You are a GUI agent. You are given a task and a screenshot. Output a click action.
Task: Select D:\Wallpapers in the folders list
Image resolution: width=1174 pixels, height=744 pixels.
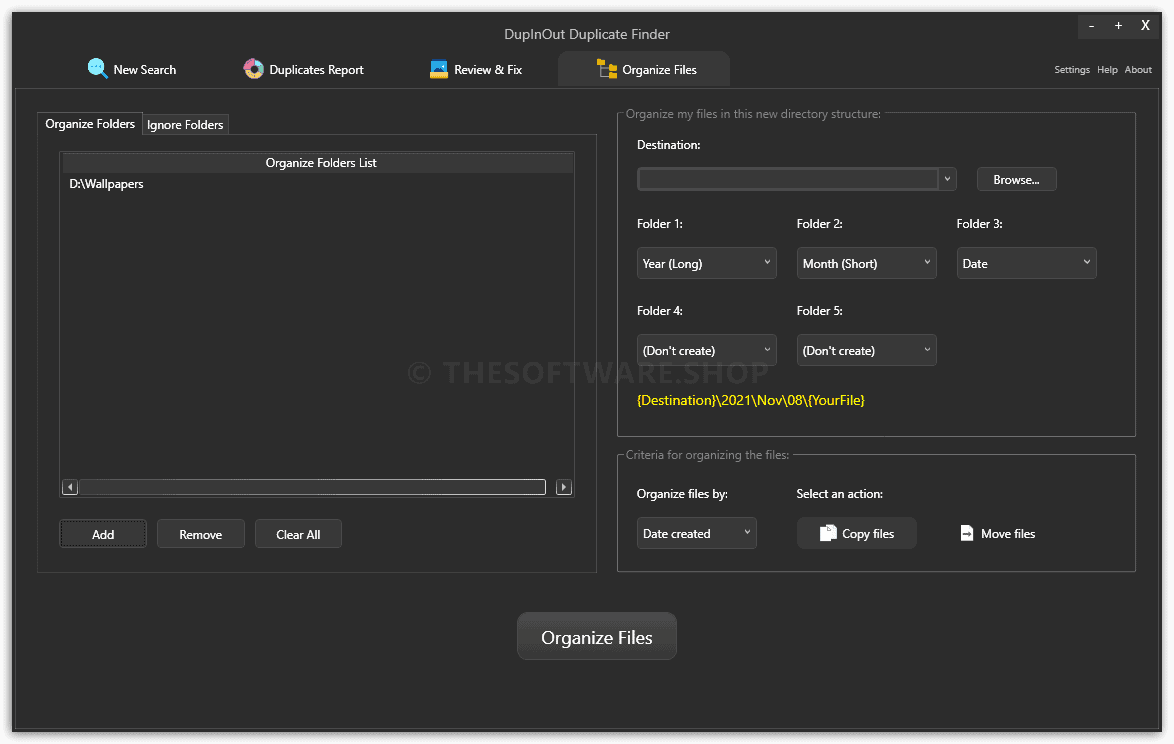pos(106,183)
